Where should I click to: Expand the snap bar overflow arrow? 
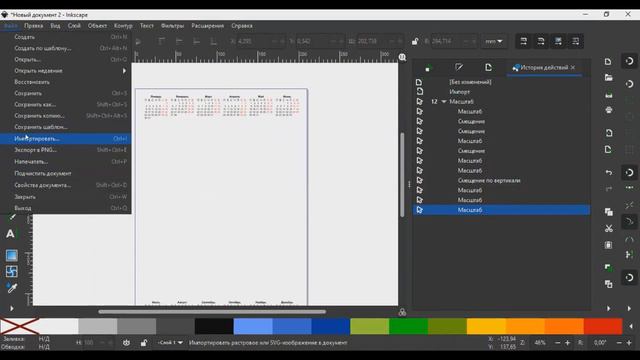(x=629, y=309)
